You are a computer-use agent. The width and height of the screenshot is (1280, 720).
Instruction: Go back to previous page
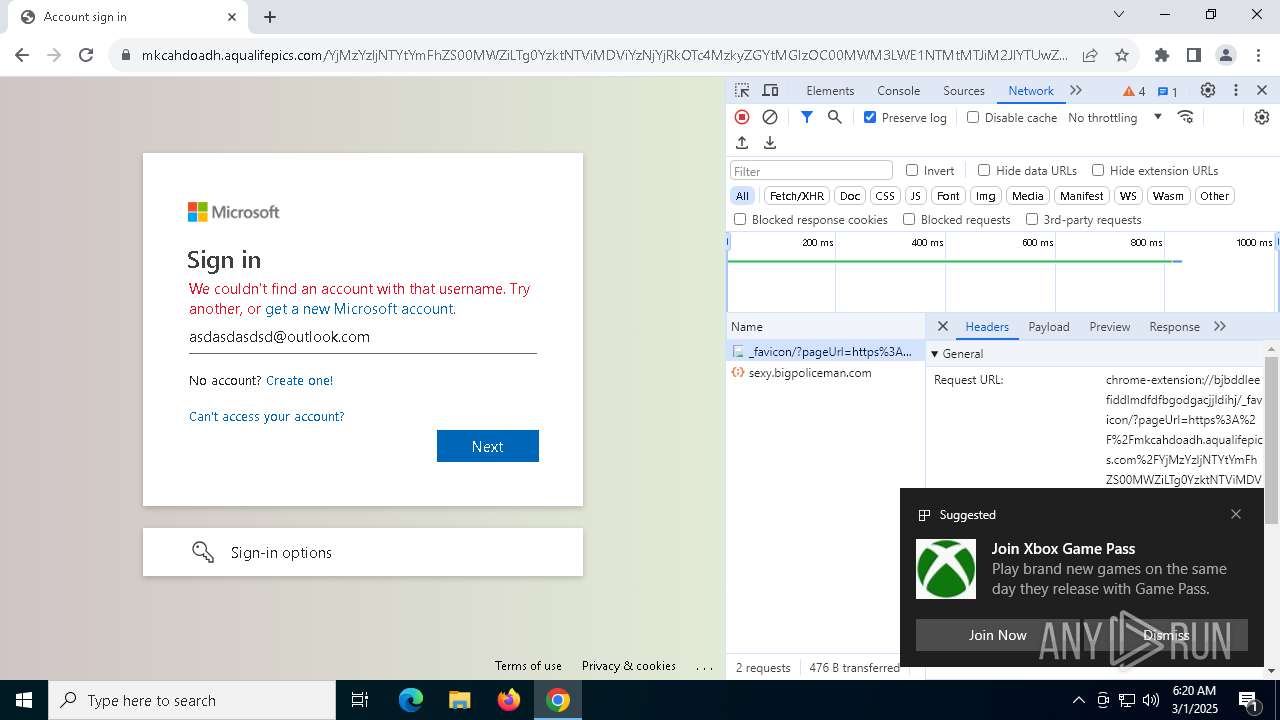(22, 55)
